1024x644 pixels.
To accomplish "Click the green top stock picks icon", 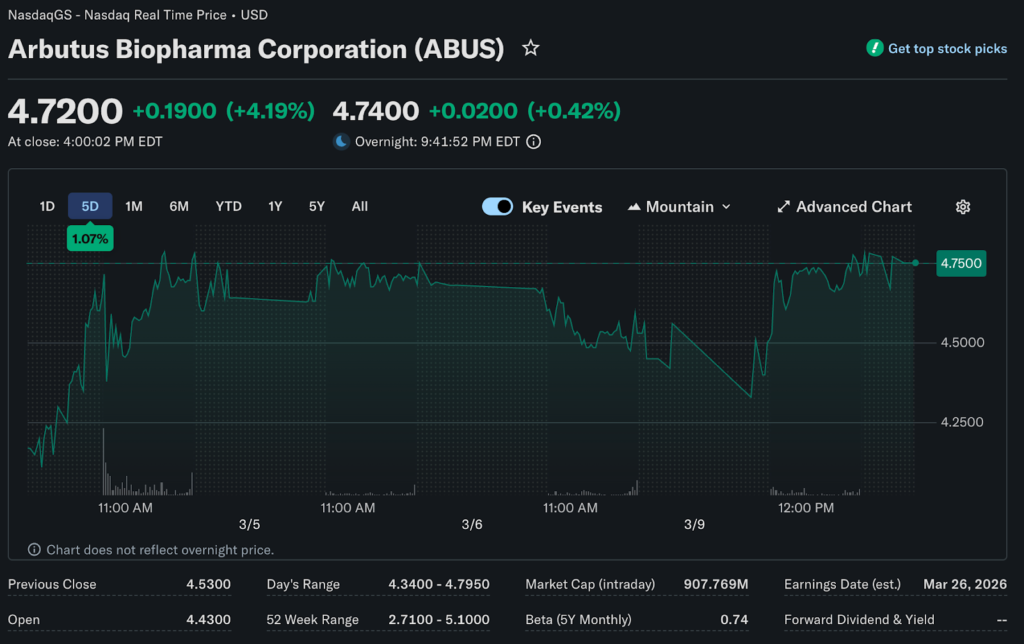I will pyautogui.click(x=875, y=48).
